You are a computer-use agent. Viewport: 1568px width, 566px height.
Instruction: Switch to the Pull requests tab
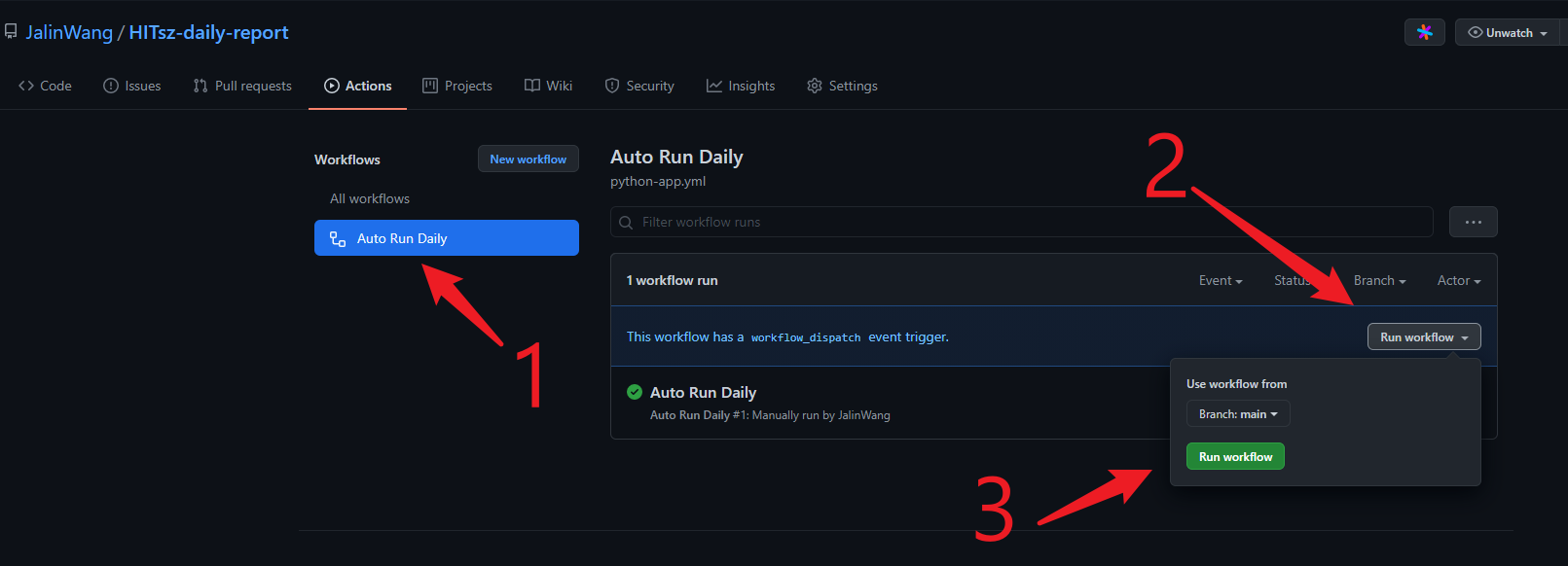(242, 86)
